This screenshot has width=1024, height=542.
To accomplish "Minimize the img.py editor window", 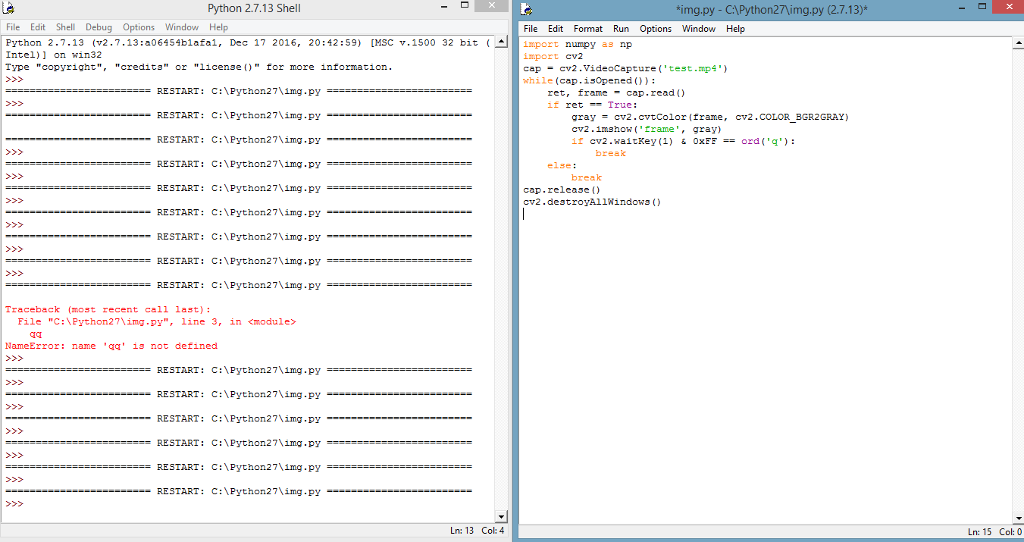I will point(962,7).
